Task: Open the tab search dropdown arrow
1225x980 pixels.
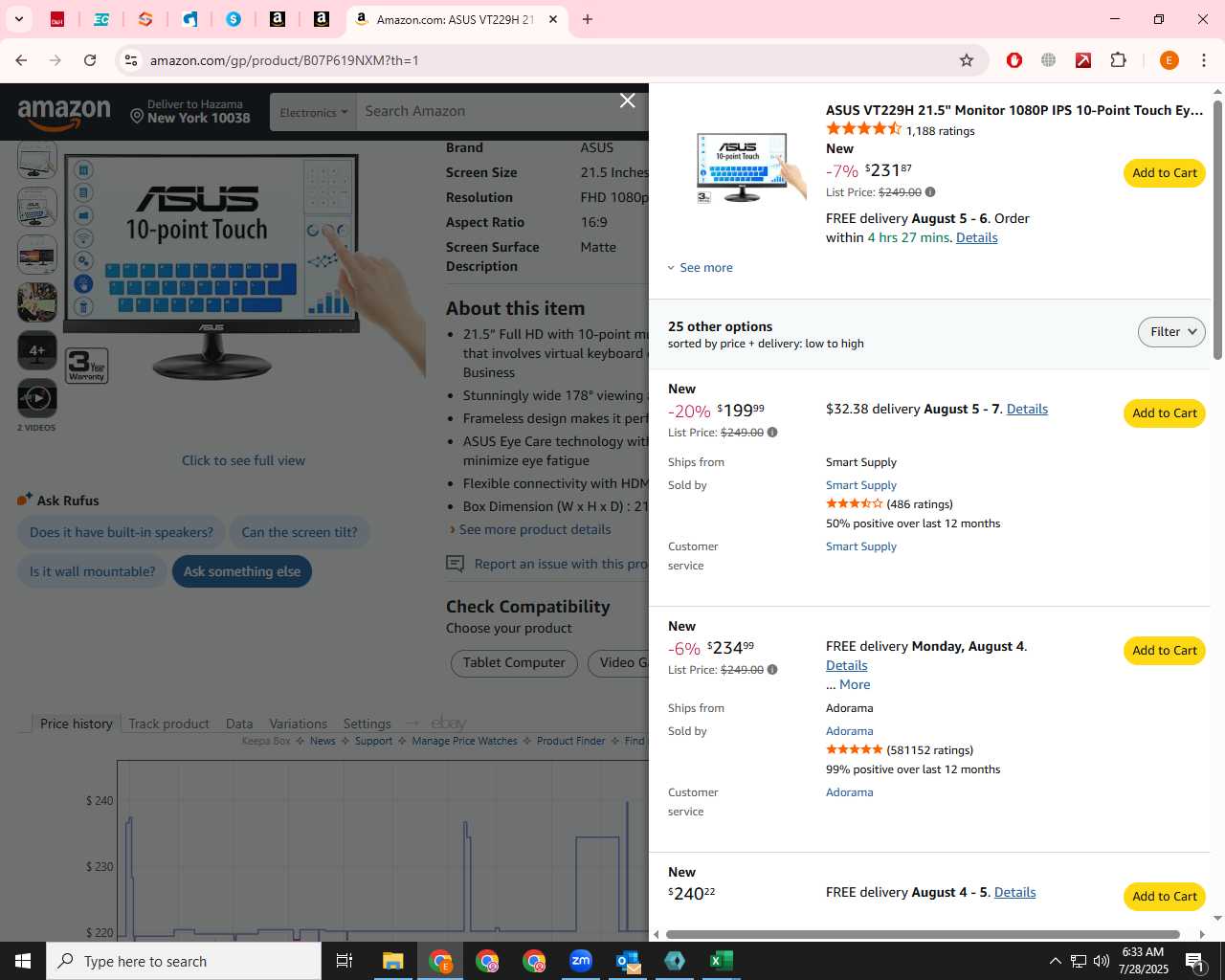Action: point(18,19)
